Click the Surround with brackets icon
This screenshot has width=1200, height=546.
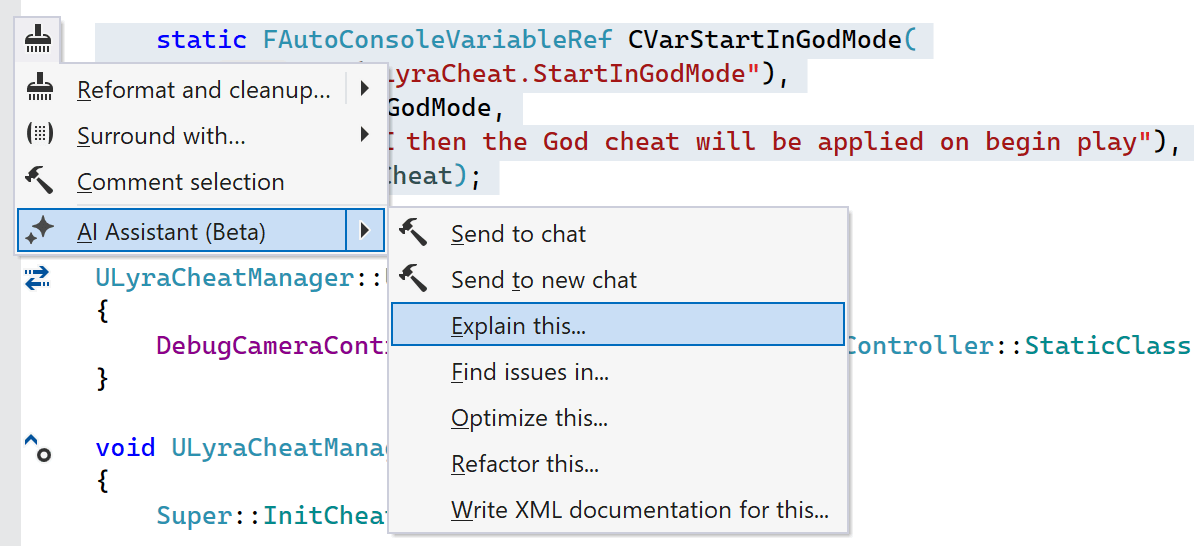40,136
